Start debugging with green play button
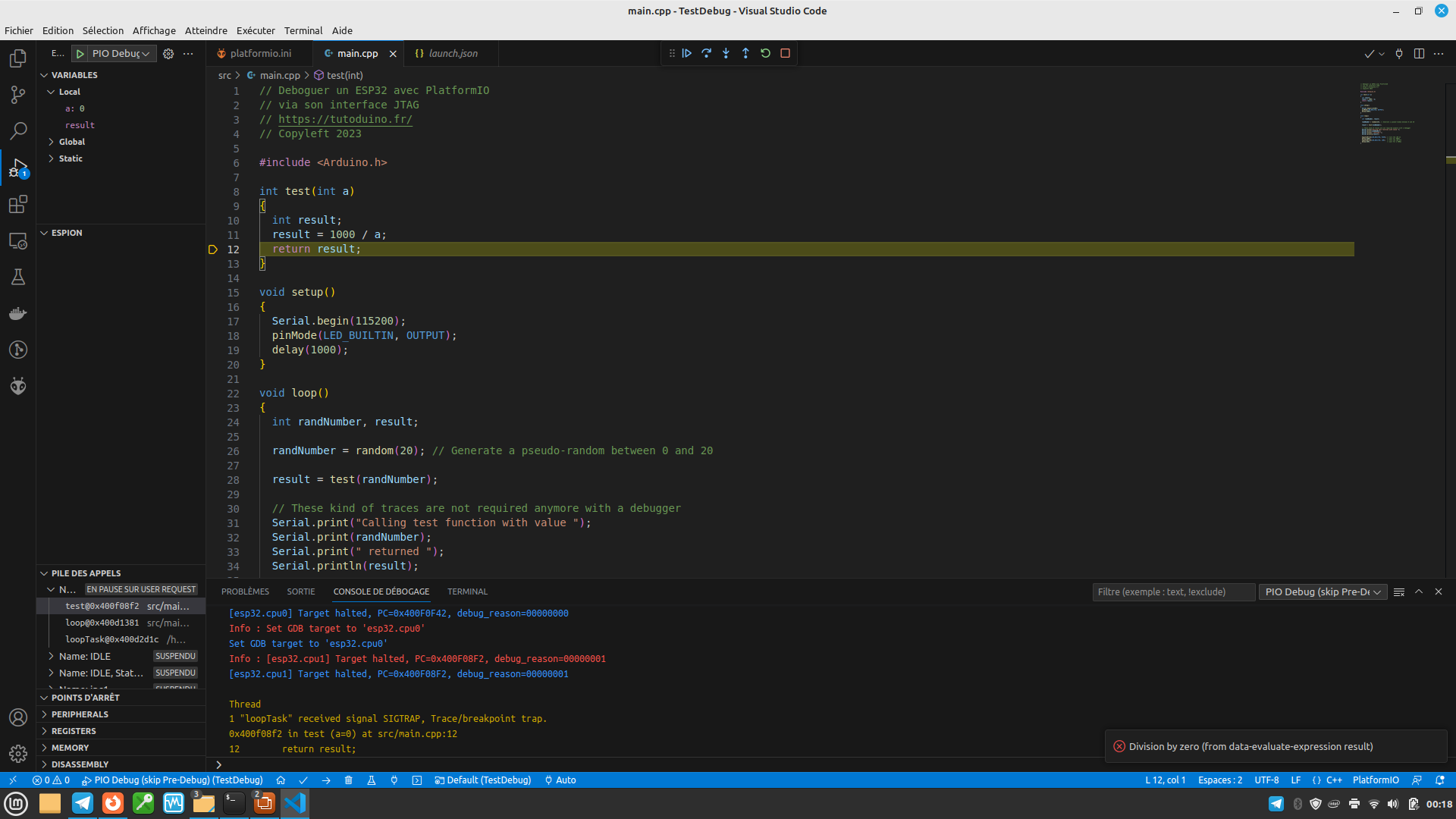The height and width of the screenshot is (819, 1456). point(80,54)
